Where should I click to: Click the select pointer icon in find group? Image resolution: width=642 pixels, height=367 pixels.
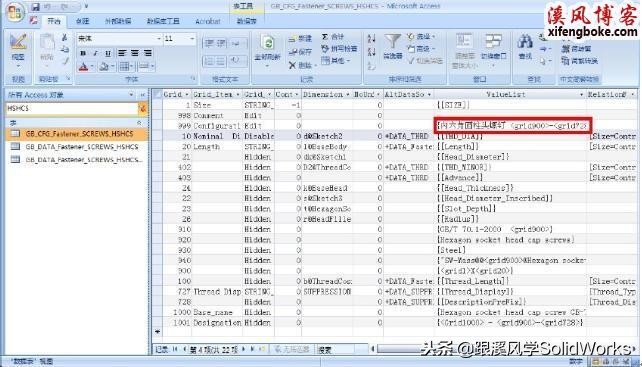[544, 61]
